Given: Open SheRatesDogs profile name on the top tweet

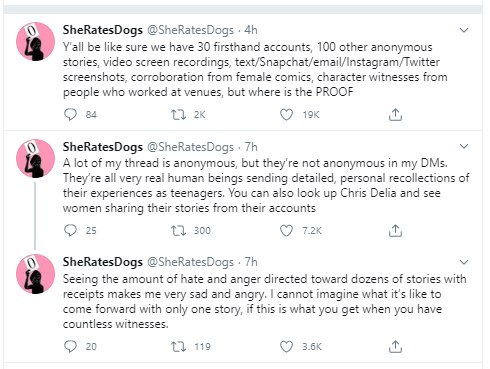Looking at the screenshot, I should tap(103, 30).
